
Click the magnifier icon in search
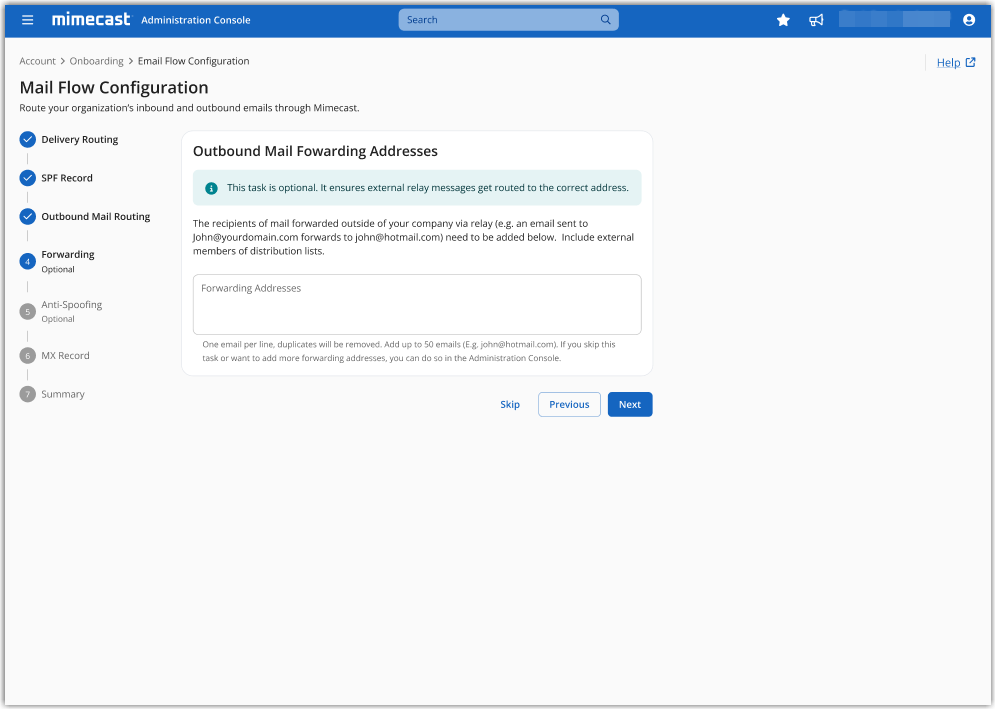(x=605, y=20)
